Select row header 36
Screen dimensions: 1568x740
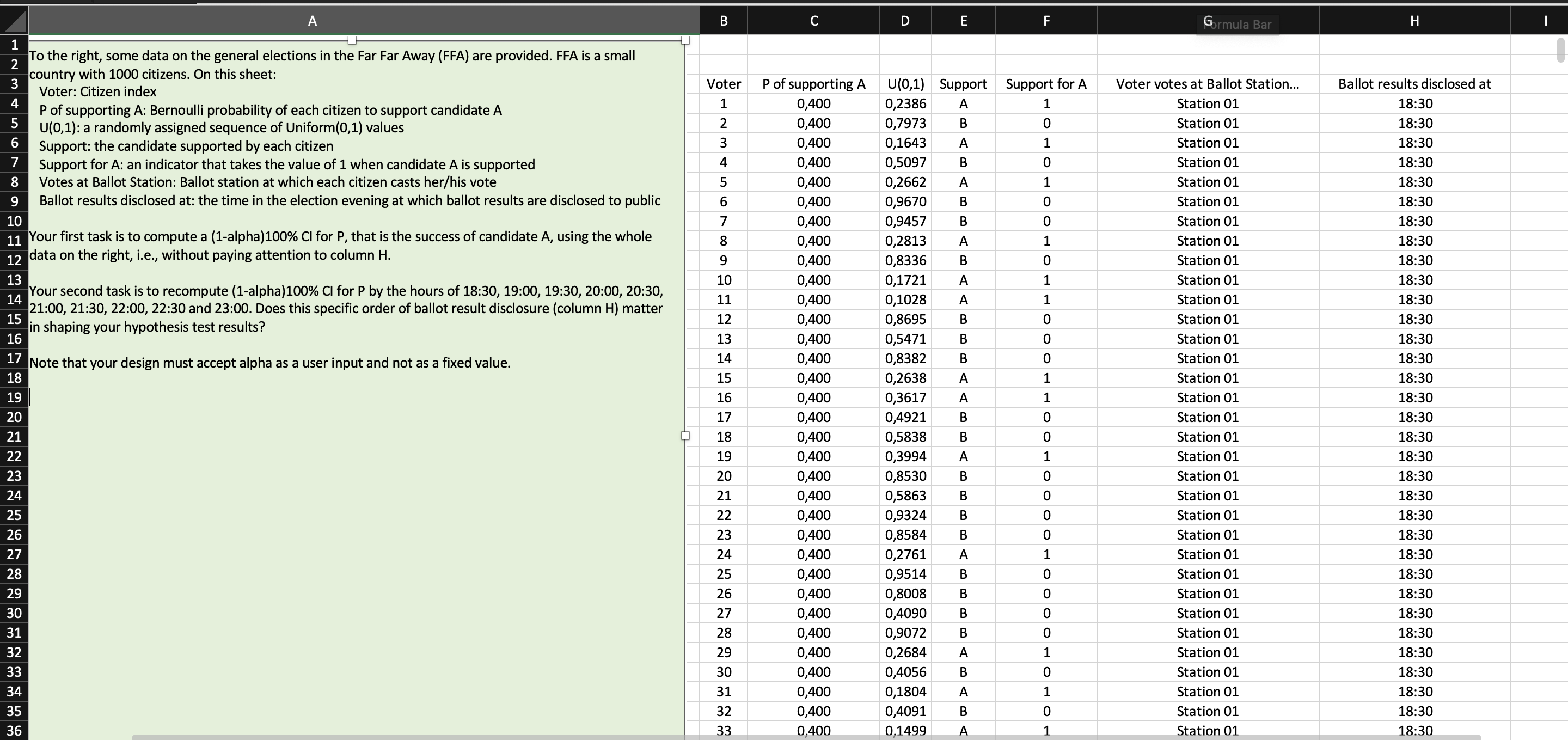[14, 730]
